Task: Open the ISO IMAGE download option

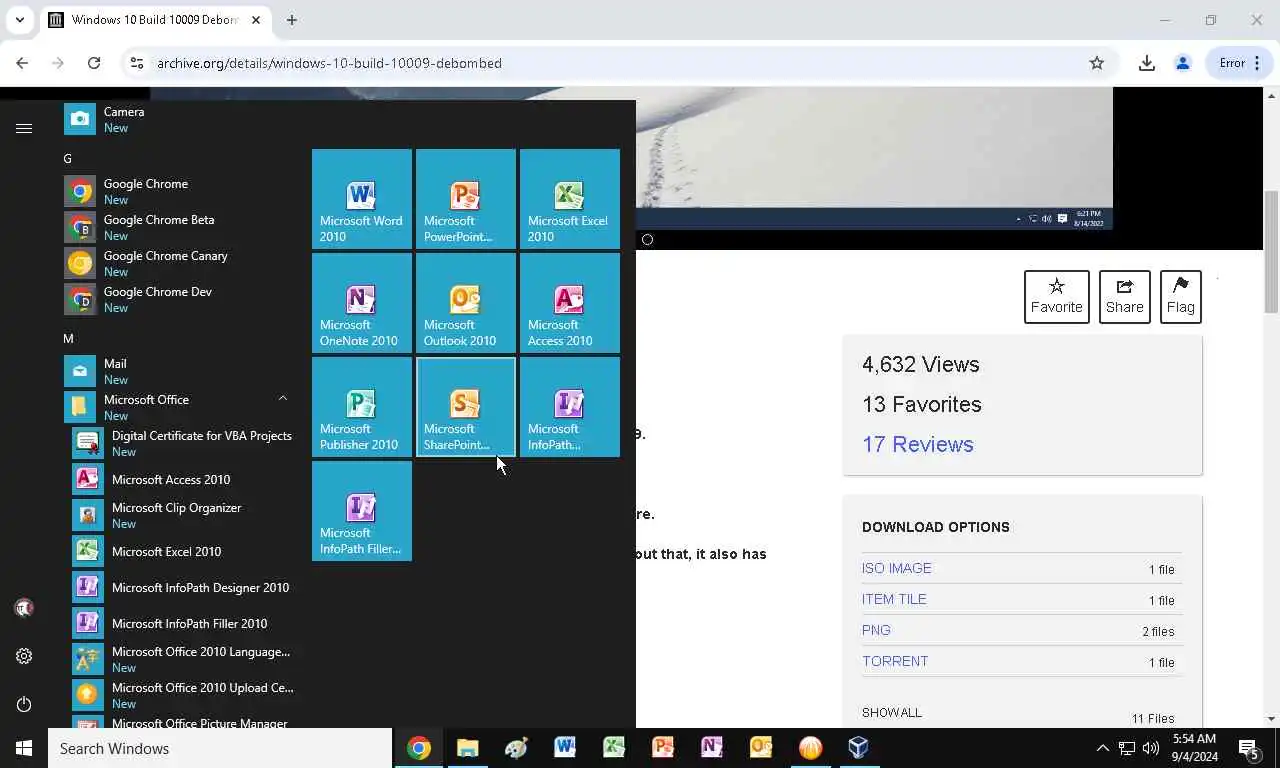Action: point(897,568)
